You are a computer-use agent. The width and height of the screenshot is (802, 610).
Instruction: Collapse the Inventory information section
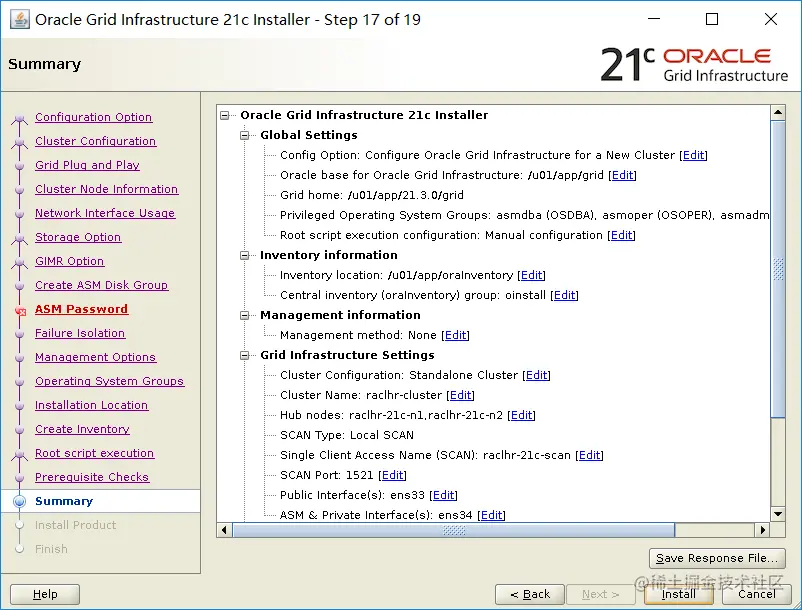click(x=244, y=255)
